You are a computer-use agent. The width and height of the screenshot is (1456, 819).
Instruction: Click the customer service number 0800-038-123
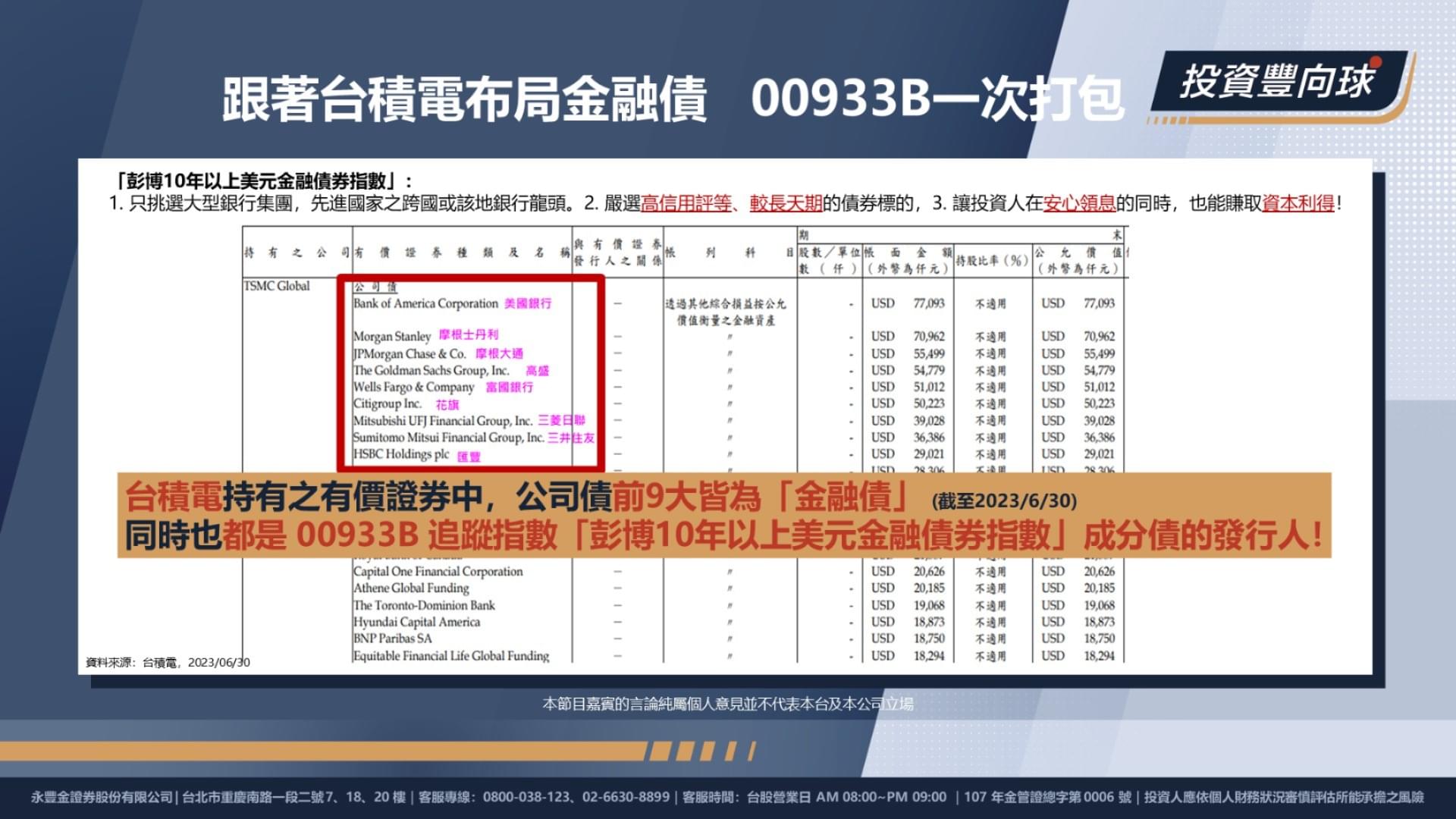click(x=527, y=797)
